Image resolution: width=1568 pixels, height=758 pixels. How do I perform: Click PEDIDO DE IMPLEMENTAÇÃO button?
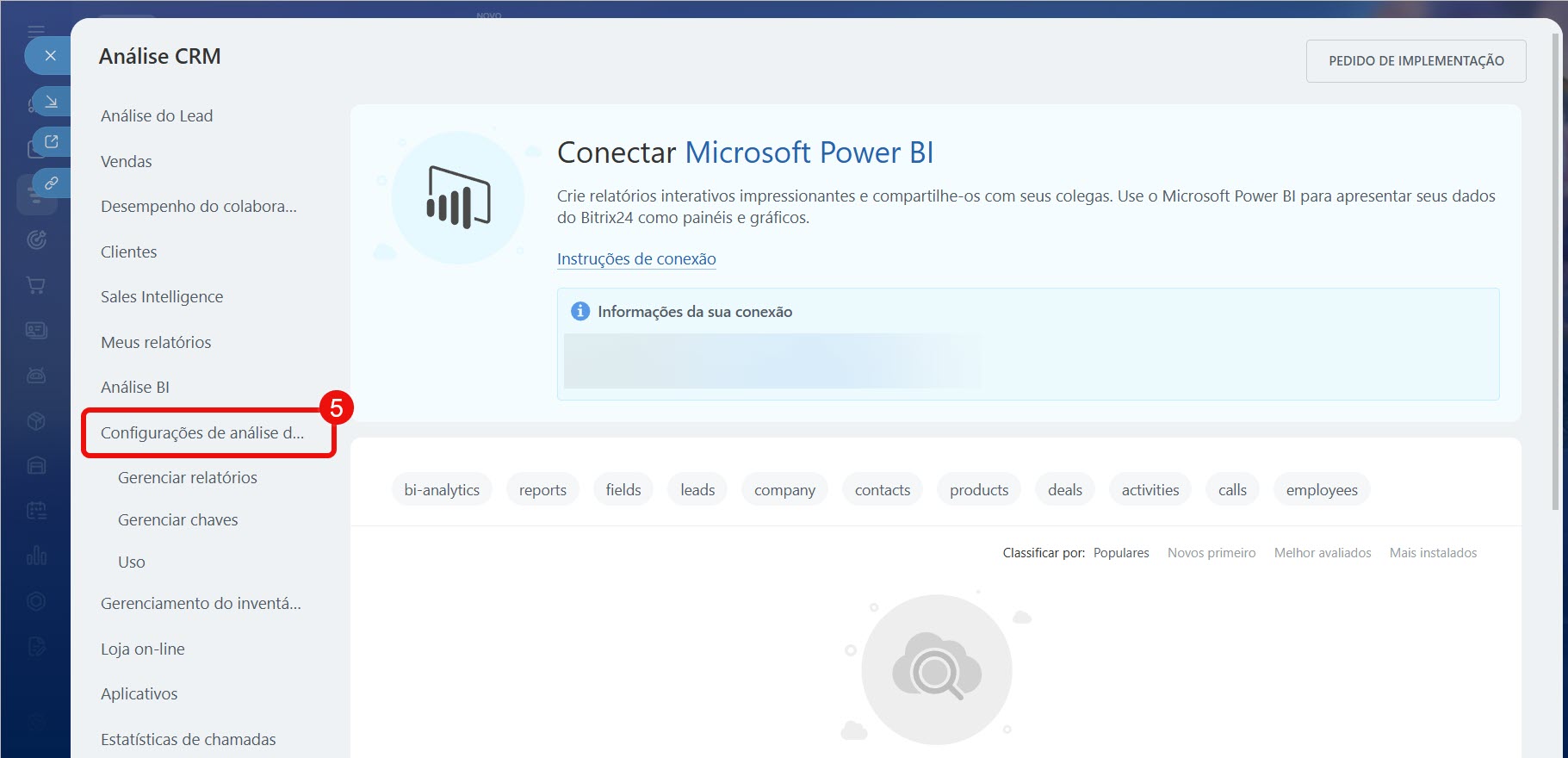click(x=1416, y=61)
